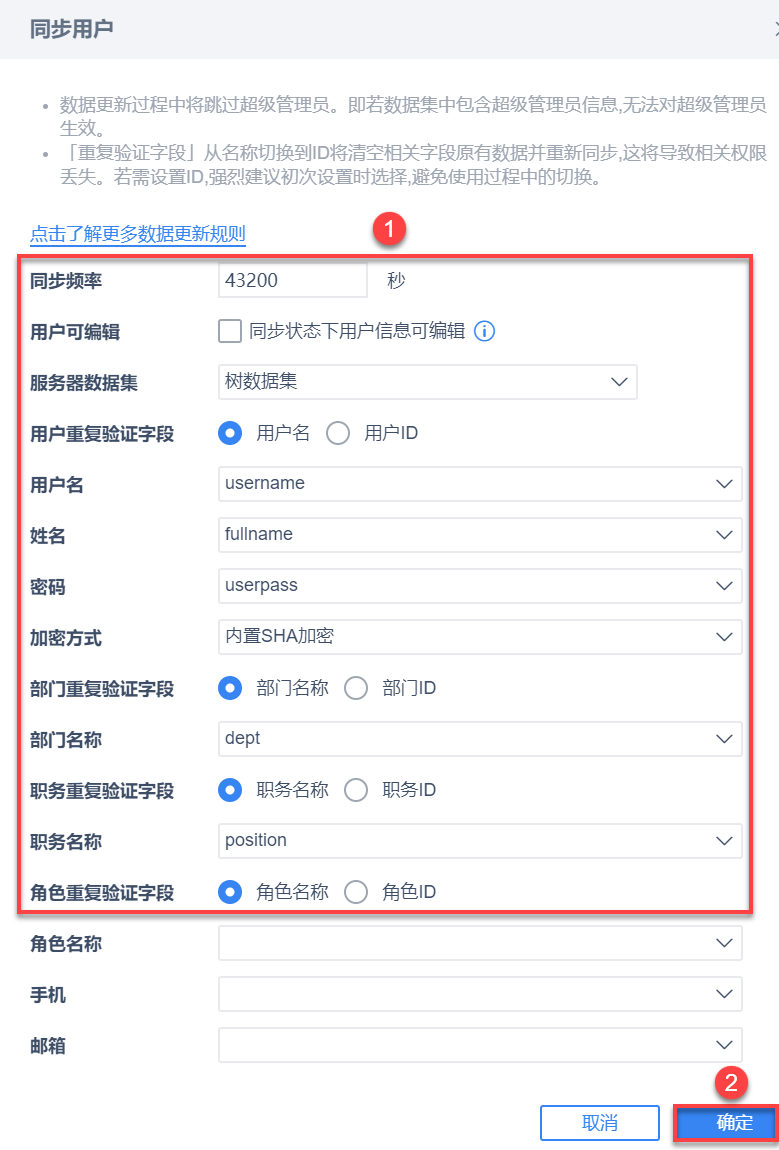This screenshot has height=1150, width=779.
Task: Expand the 用户名 field dropdown
Action: tap(480, 483)
